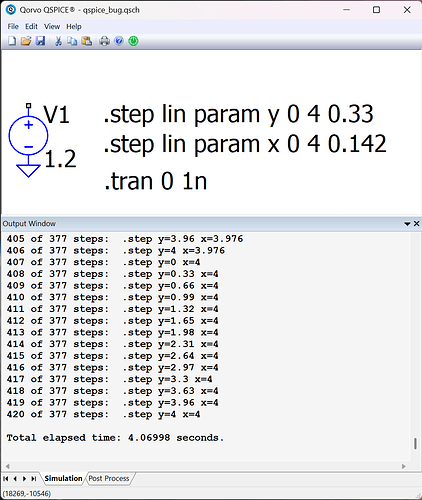Paste using the clipboard icon
Viewport: 422px width, 500px height.
pyautogui.click(x=87, y=41)
